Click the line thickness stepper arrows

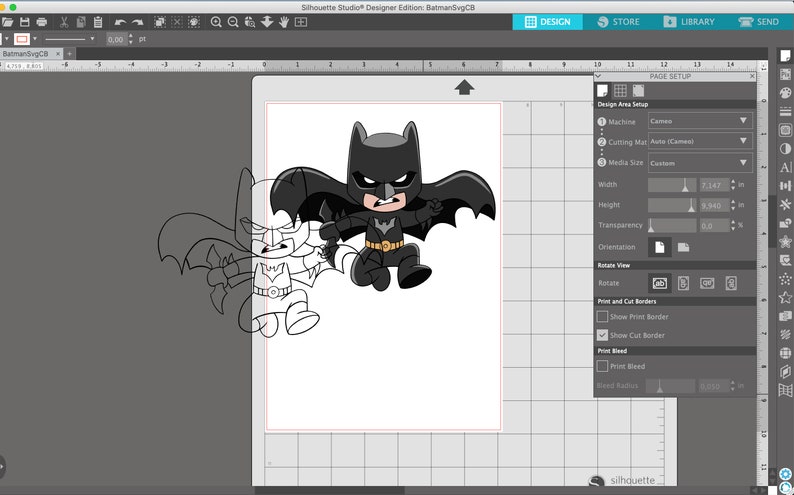131,39
